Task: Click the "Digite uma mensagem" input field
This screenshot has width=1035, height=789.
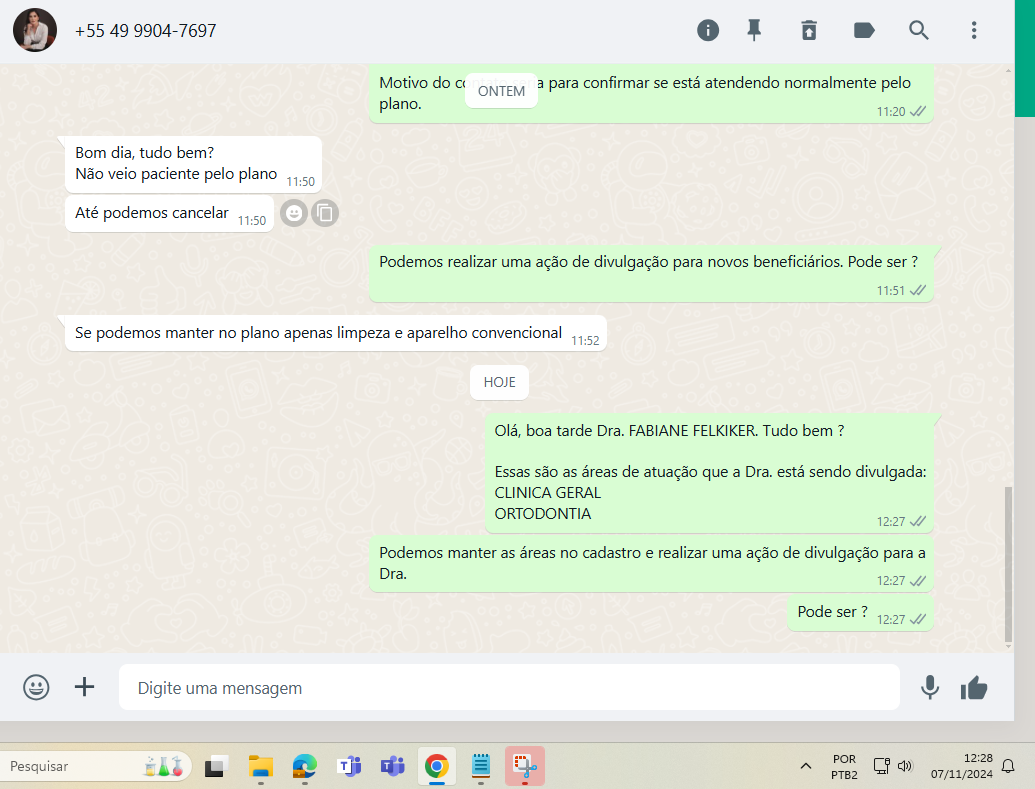Action: [508, 688]
